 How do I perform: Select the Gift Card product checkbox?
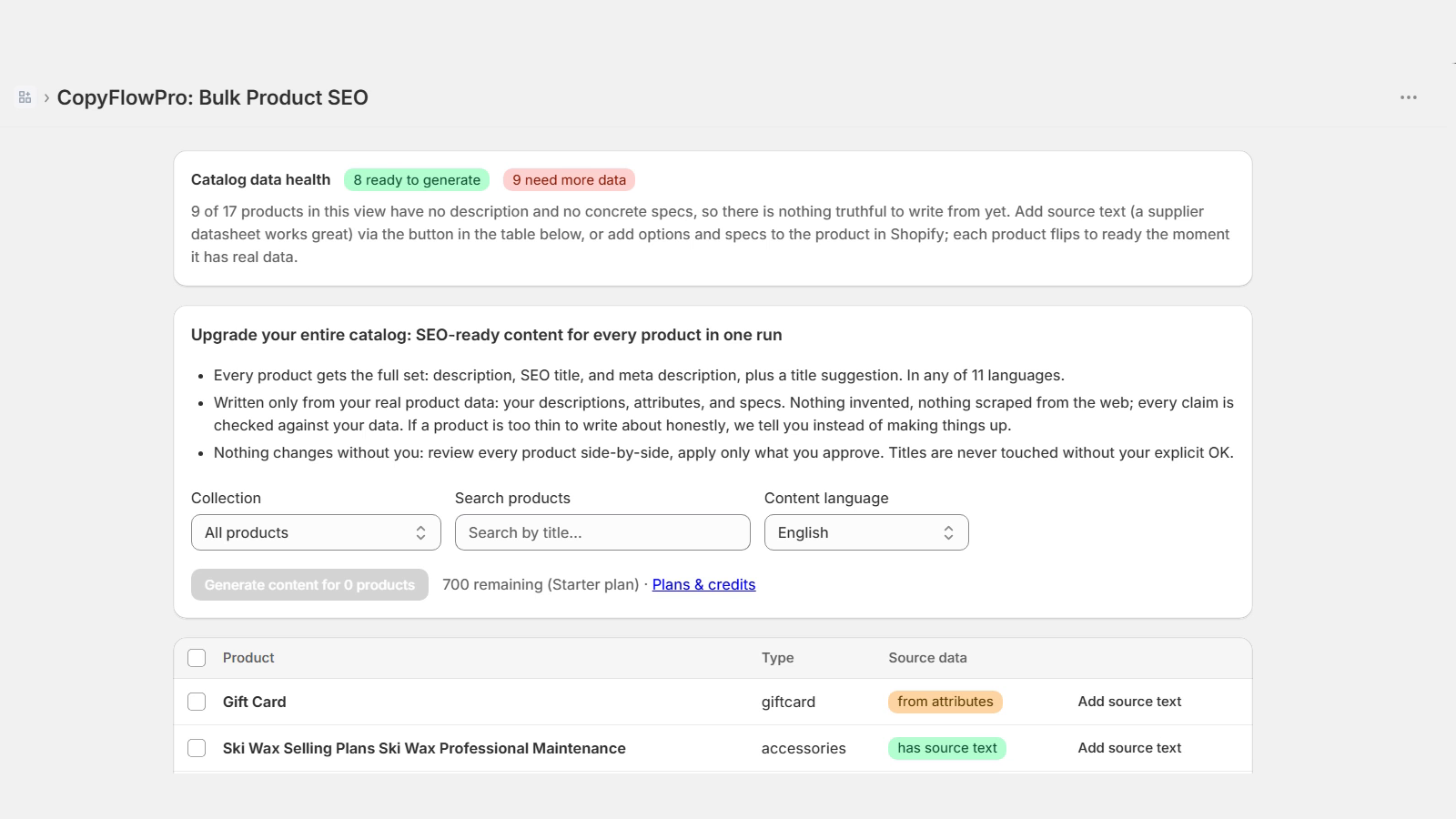(x=197, y=702)
